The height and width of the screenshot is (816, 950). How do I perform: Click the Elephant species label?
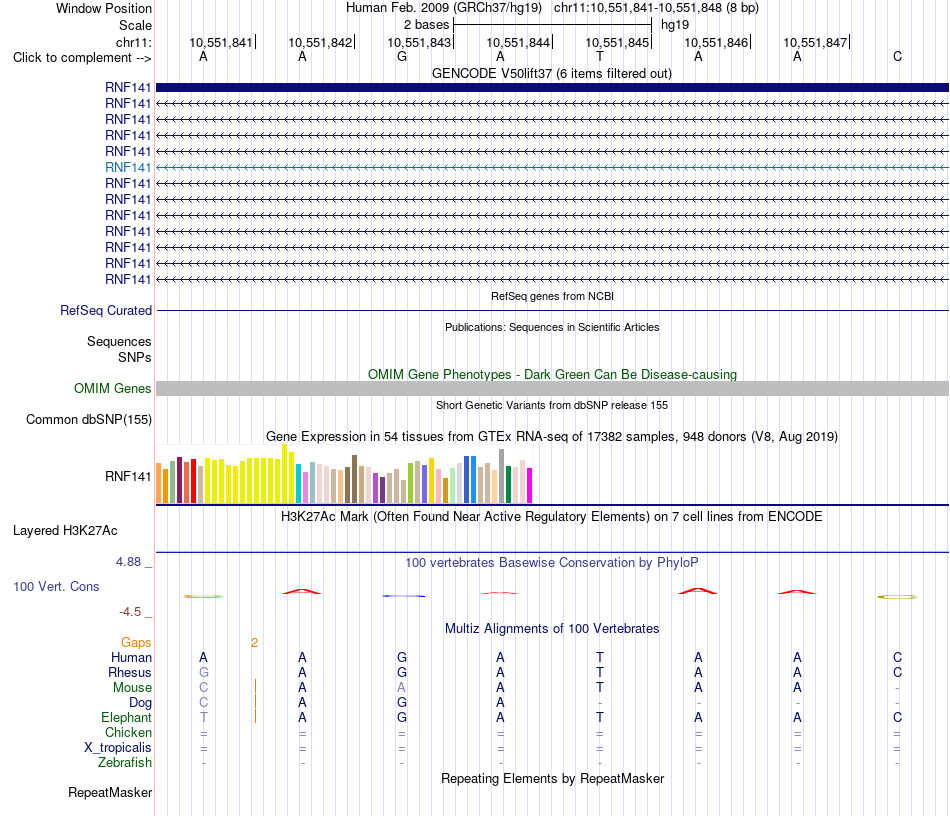coord(126,717)
